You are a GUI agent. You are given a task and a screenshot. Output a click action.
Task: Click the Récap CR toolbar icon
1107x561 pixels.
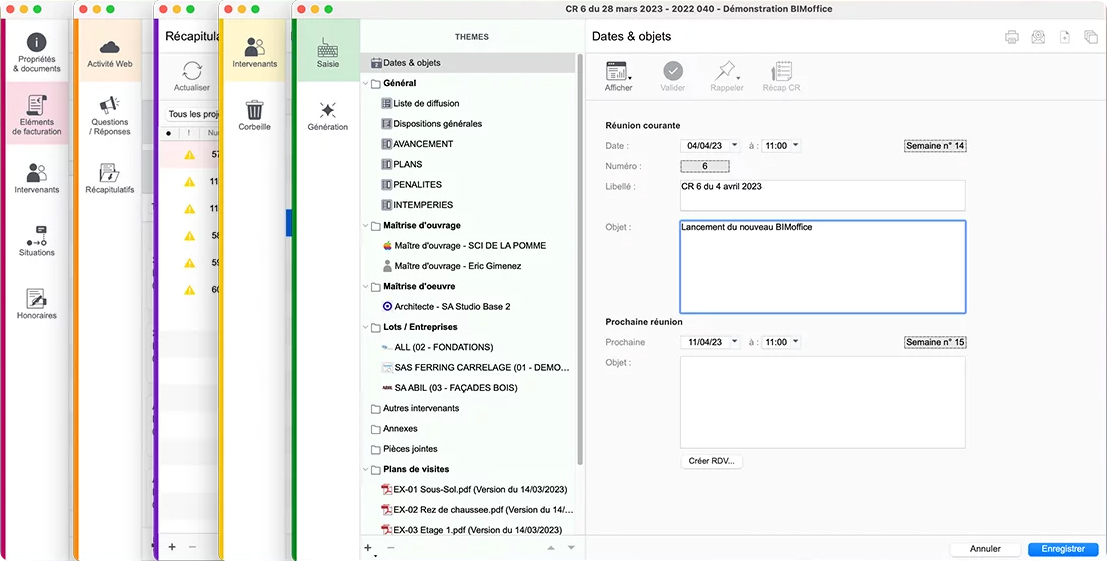(x=780, y=73)
